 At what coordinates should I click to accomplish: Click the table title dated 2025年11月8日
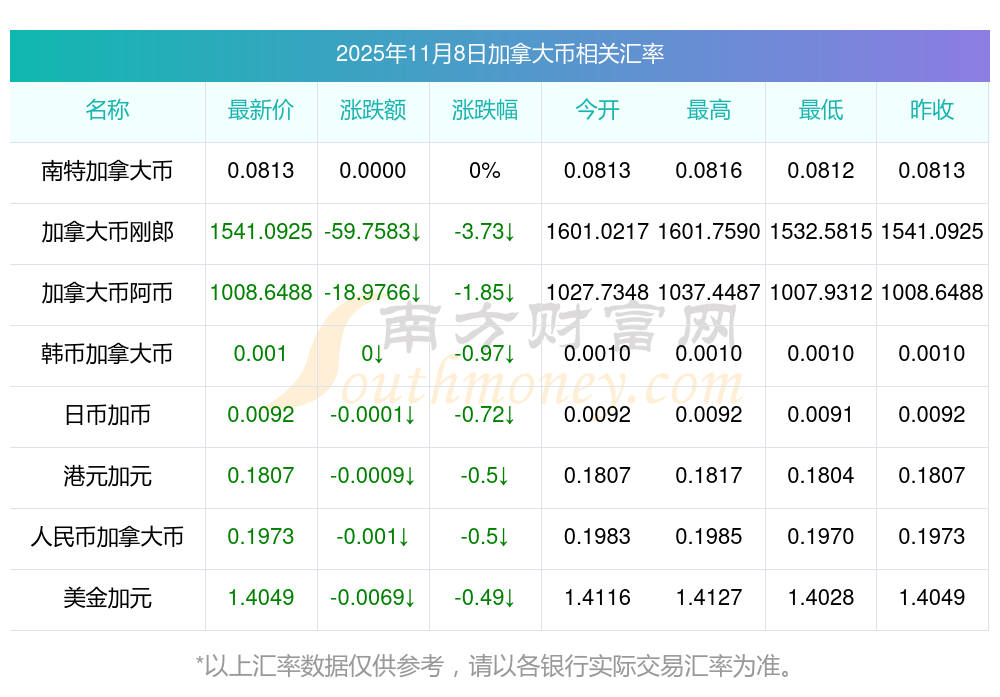[499, 54]
